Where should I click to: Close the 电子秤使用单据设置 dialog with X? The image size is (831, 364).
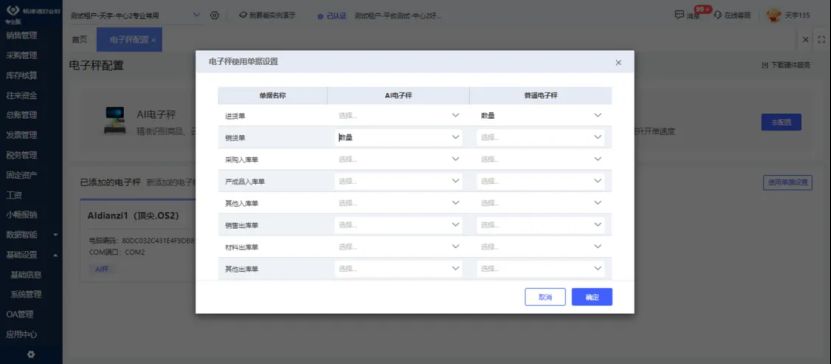[618, 63]
